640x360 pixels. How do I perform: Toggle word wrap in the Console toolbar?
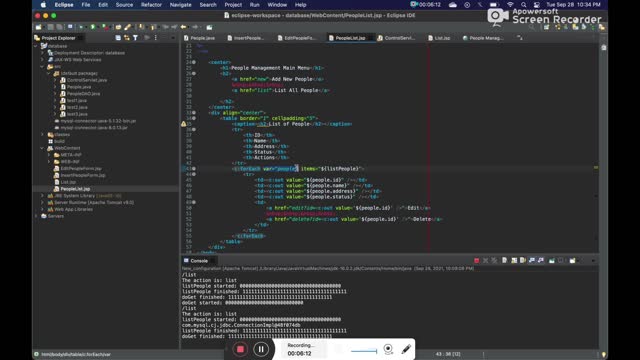pos(523,260)
